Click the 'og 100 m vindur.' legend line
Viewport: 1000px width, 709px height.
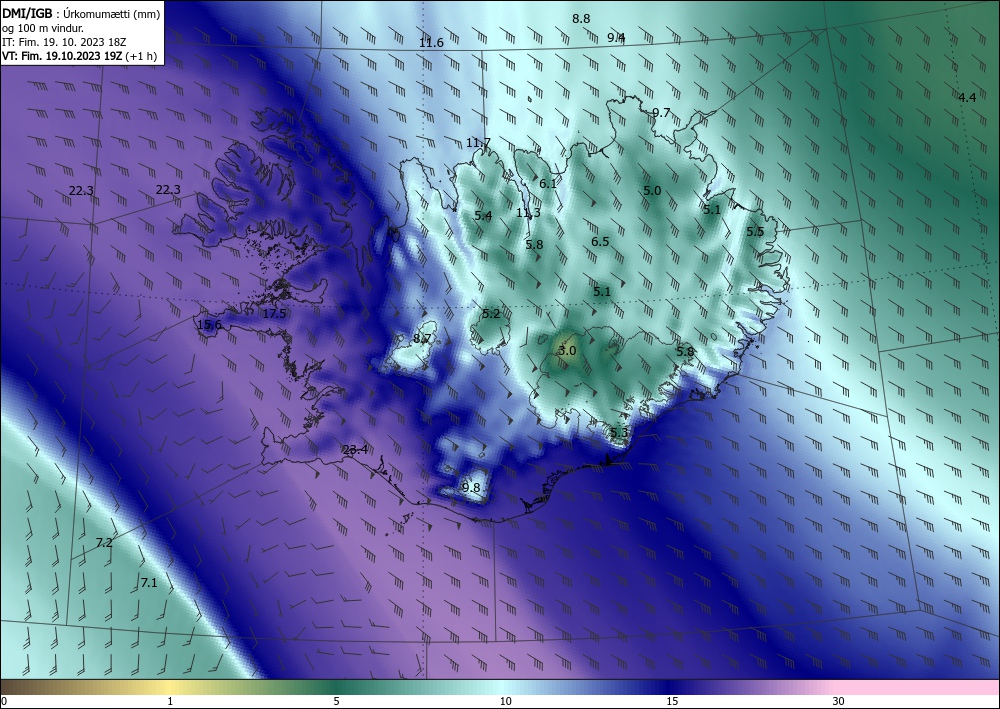43,27
